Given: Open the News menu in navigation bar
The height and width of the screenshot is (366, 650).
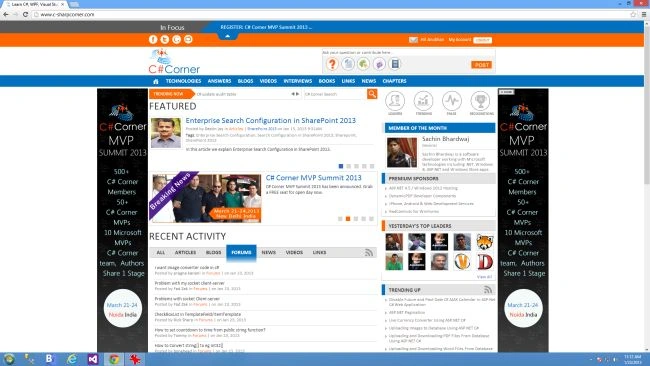Looking at the screenshot, I should point(369,81).
